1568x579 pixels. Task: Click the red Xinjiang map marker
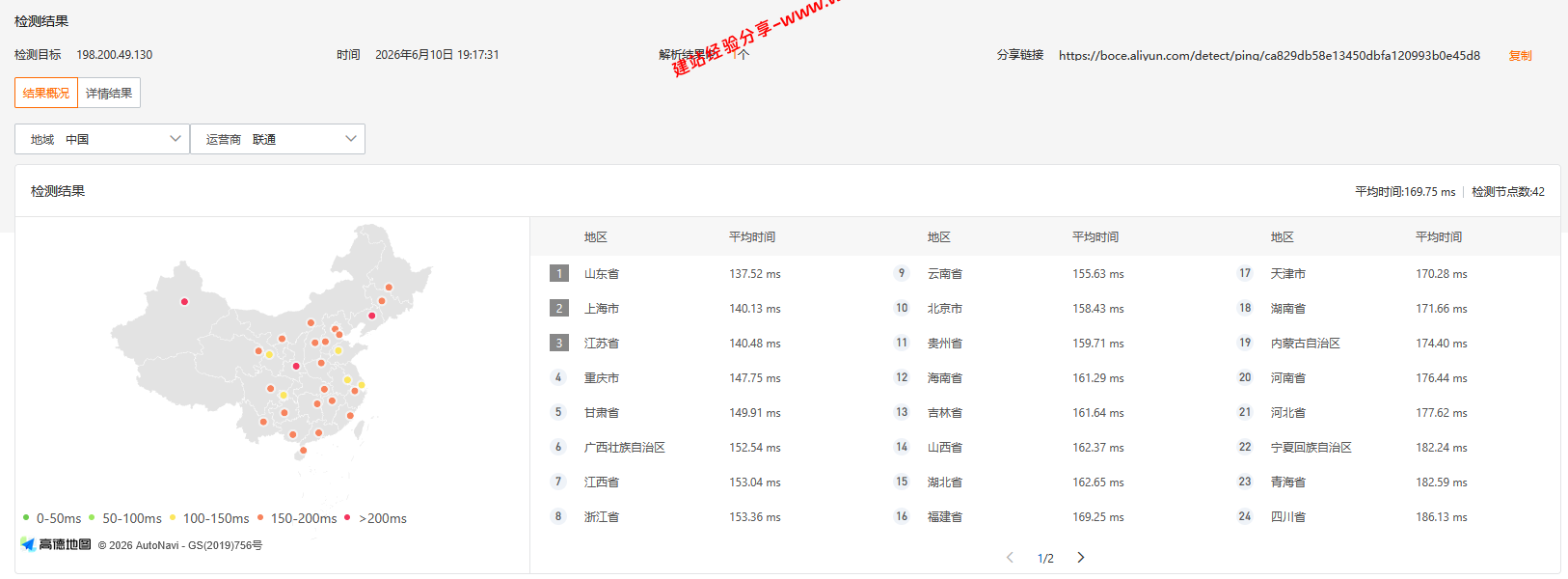point(184,301)
